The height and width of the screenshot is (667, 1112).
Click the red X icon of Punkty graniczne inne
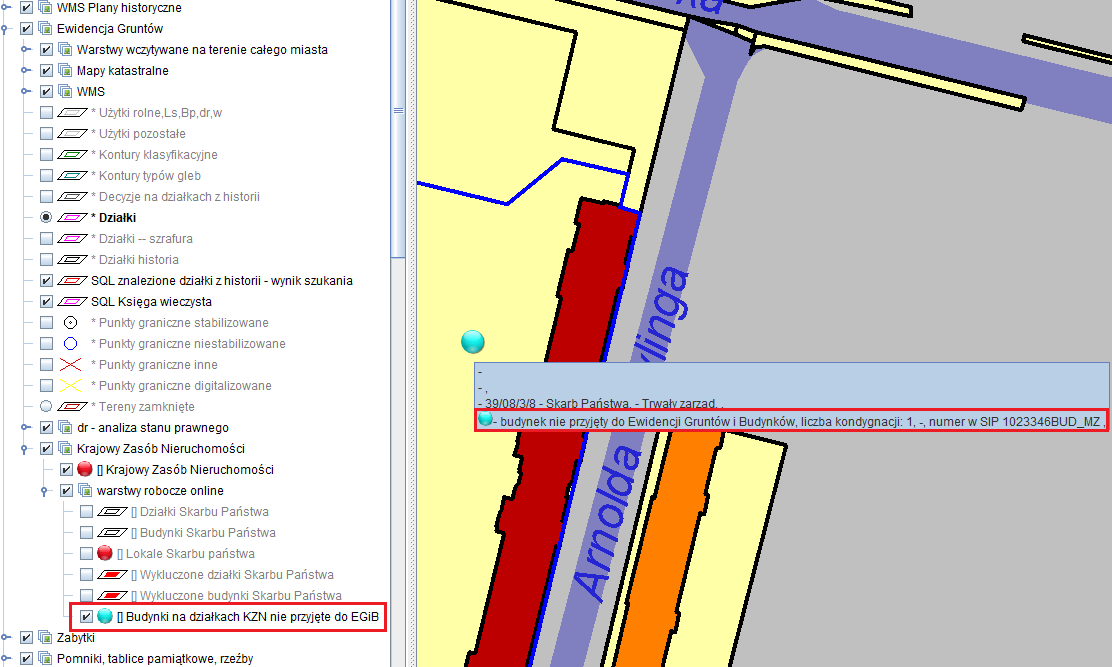(x=71, y=365)
